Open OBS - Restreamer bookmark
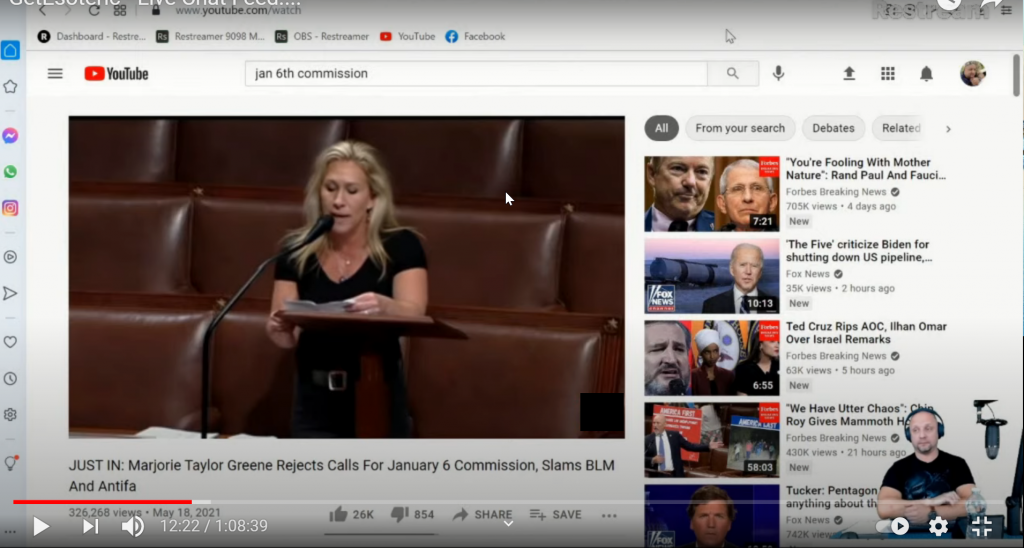 click(322, 37)
